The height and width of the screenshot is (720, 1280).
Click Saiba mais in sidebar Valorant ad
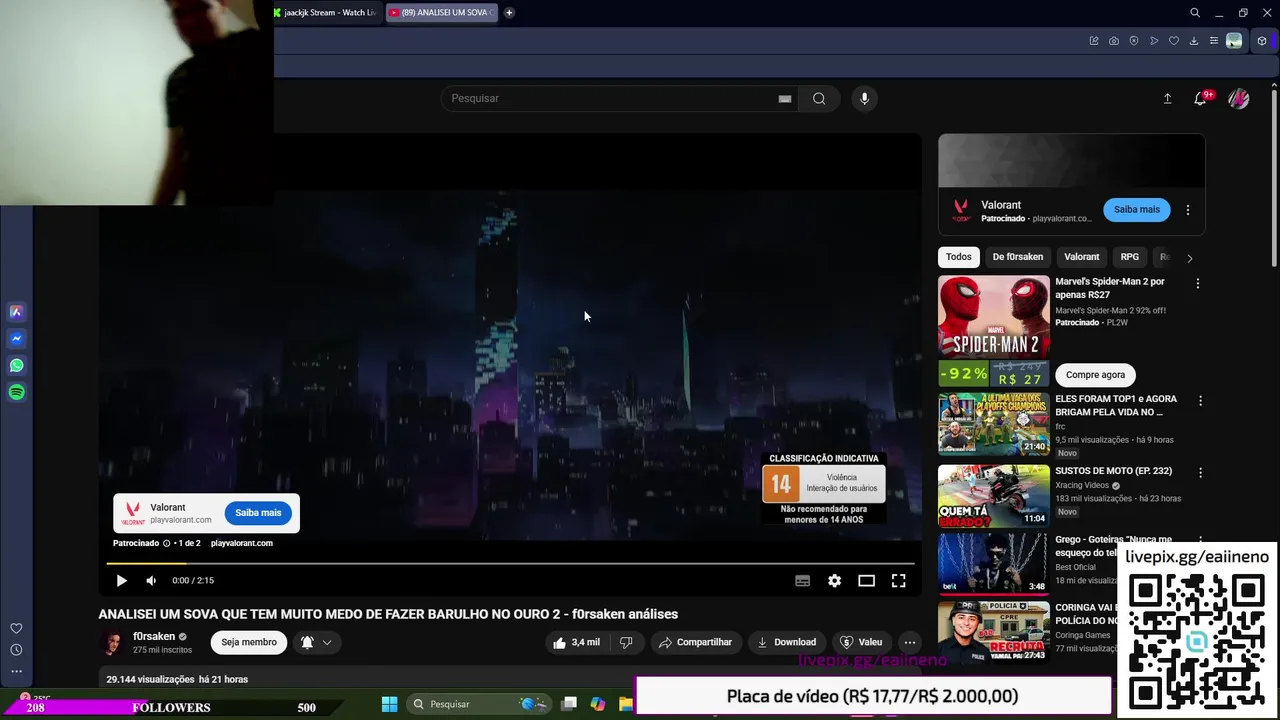[1136, 210]
